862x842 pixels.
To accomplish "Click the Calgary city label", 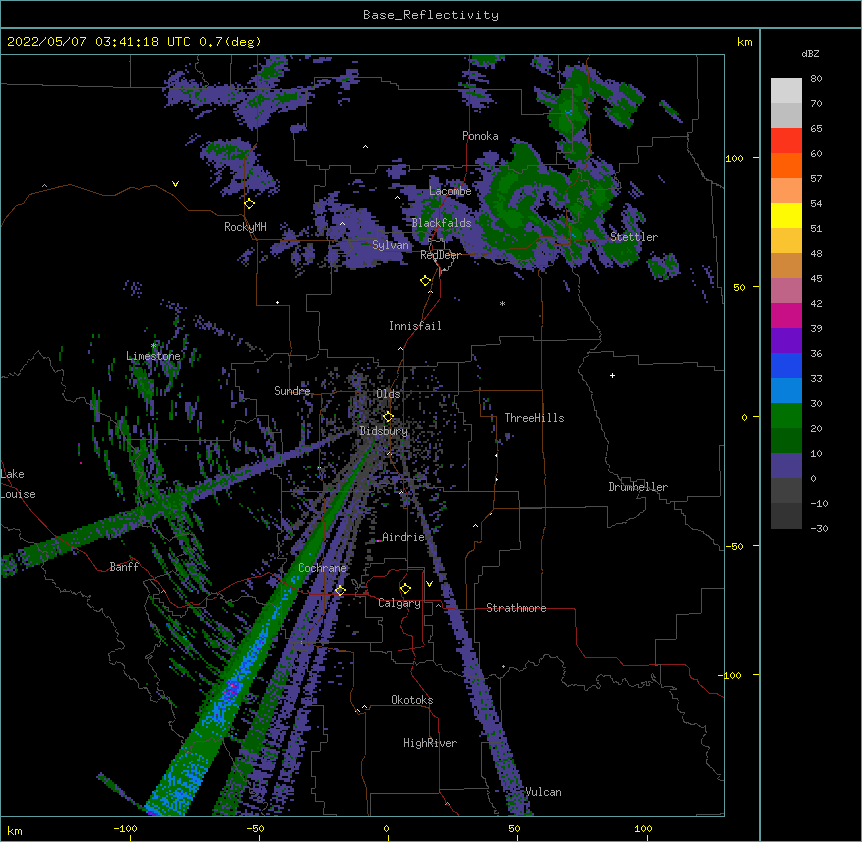I will (x=399, y=603).
